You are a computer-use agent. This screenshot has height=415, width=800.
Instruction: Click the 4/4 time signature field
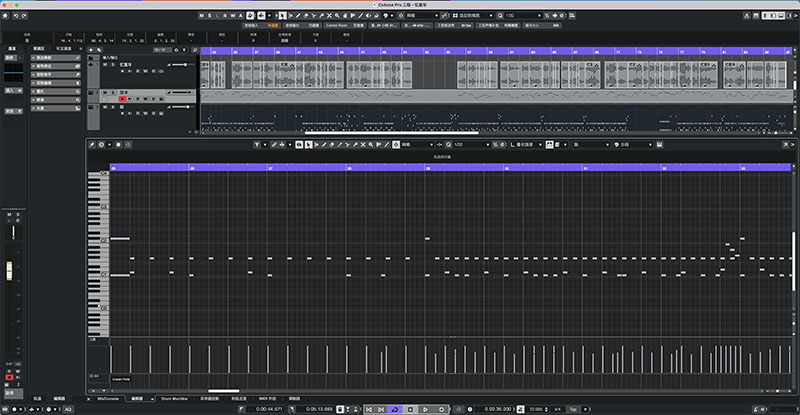tap(557, 409)
